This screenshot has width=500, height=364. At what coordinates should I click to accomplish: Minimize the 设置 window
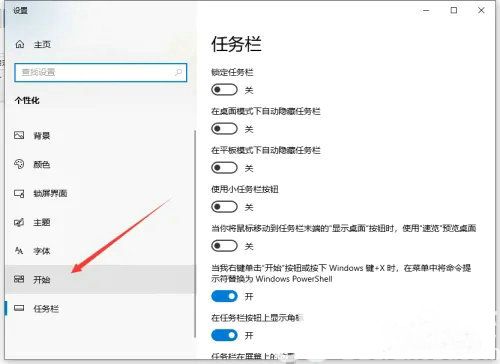point(426,10)
